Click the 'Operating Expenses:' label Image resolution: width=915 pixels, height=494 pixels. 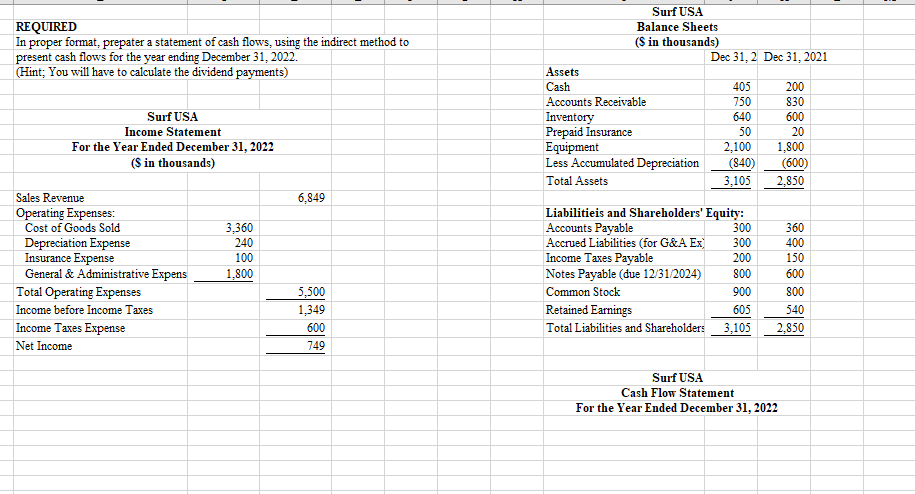coord(65,213)
